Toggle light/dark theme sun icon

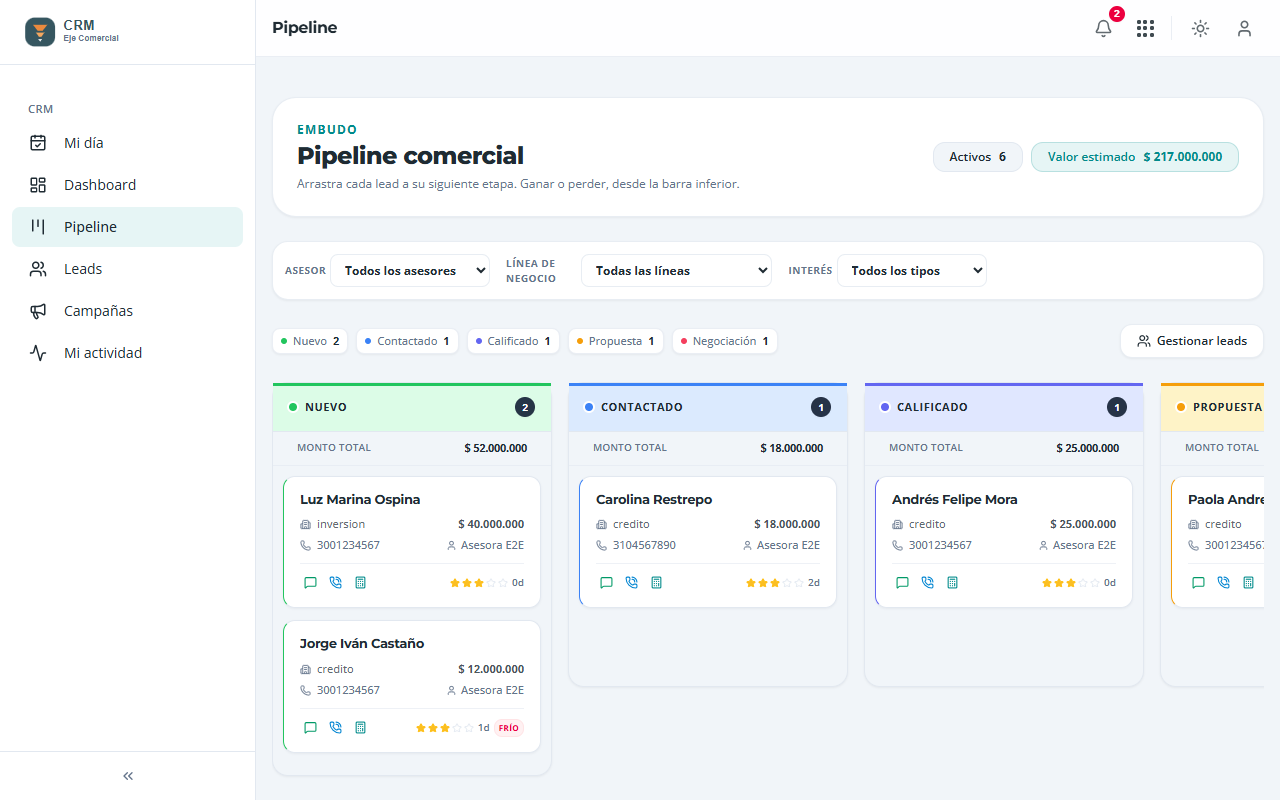click(1200, 28)
